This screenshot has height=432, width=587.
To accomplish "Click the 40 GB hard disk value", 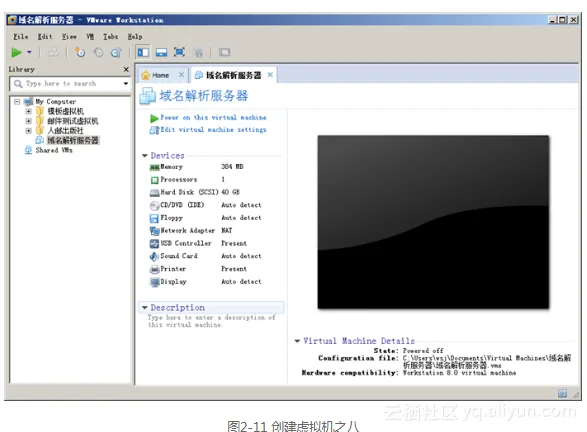I will pyautogui.click(x=230, y=192).
